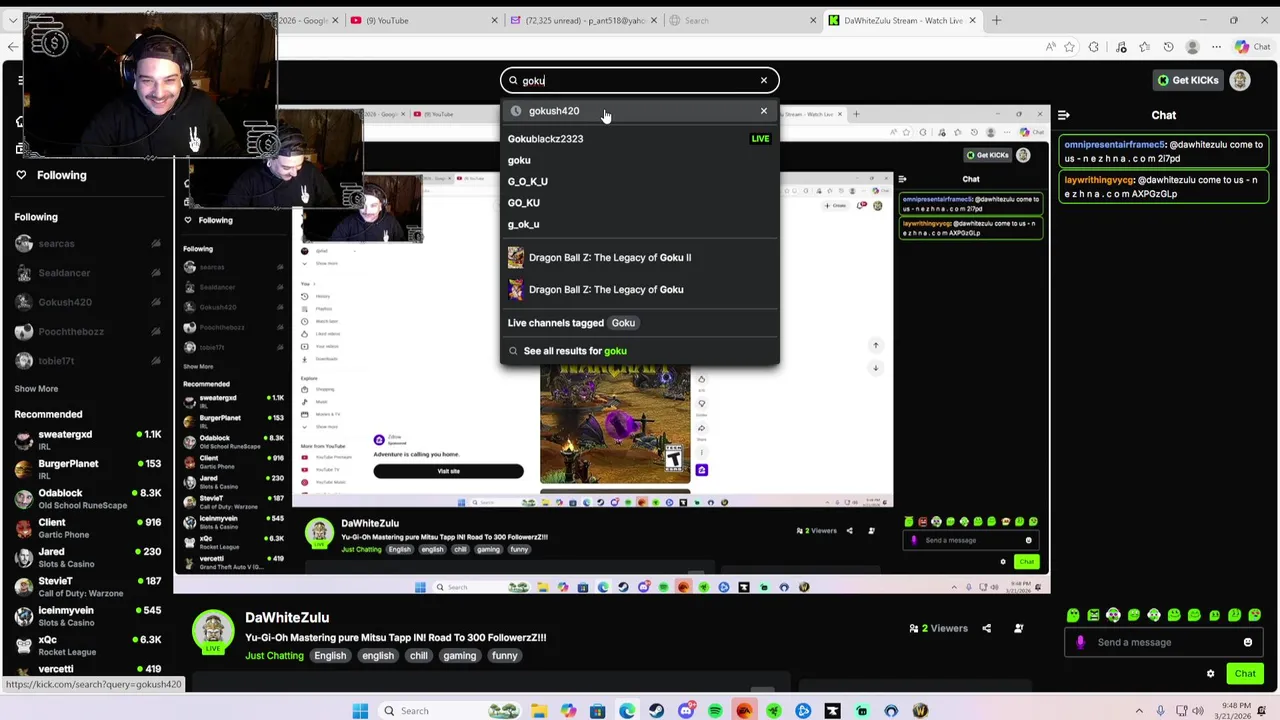The image size is (1280, 720).
Task: Select the capitalized English tag
Action: pyautogui.click(x=330, y=656)
